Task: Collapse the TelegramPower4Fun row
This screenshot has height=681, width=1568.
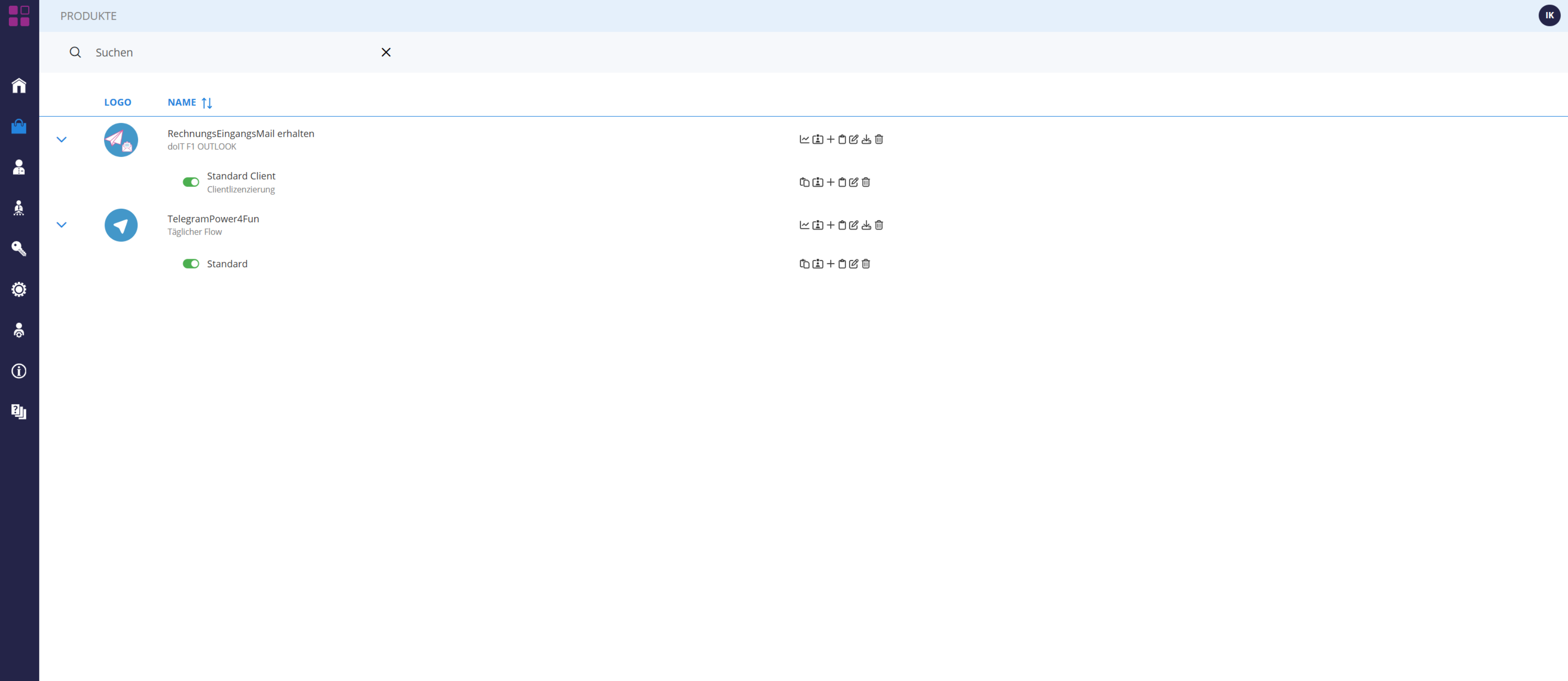Action: (x=62, y=225)
